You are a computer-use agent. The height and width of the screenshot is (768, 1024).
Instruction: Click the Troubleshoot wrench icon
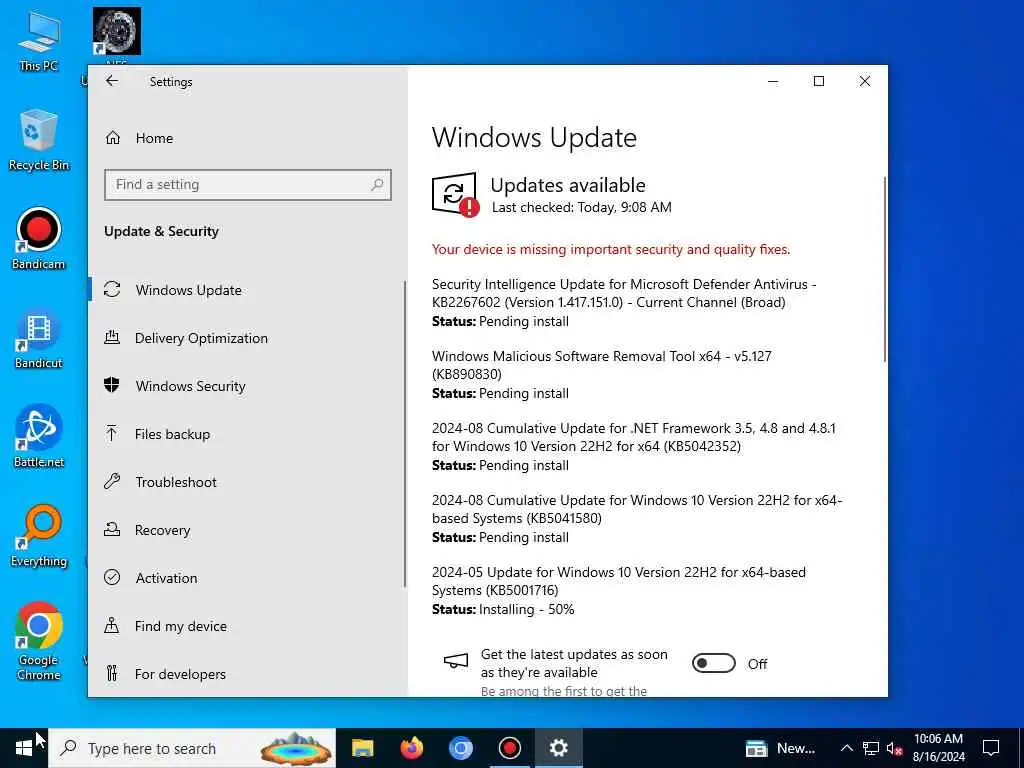[112, 482]
